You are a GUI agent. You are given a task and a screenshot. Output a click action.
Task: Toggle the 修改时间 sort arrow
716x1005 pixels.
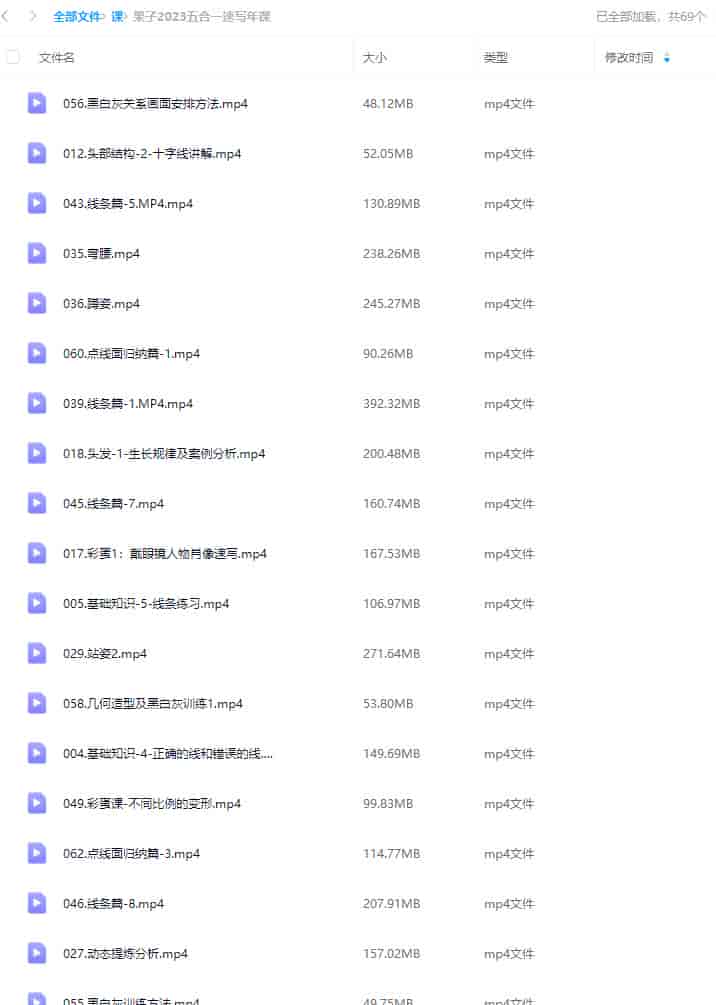(x=667, y=58)
